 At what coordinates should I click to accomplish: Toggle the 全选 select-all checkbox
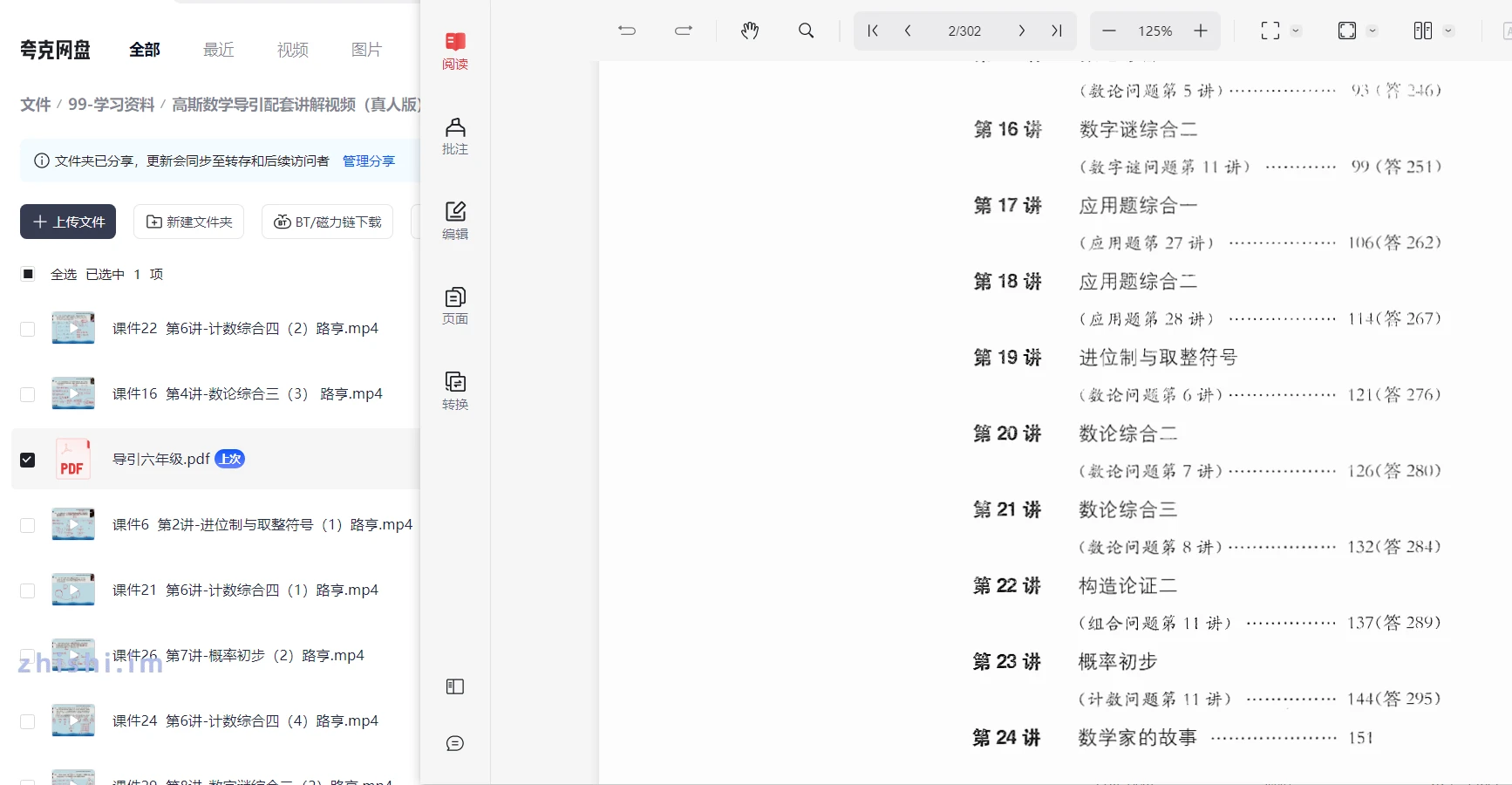point(28,274)
